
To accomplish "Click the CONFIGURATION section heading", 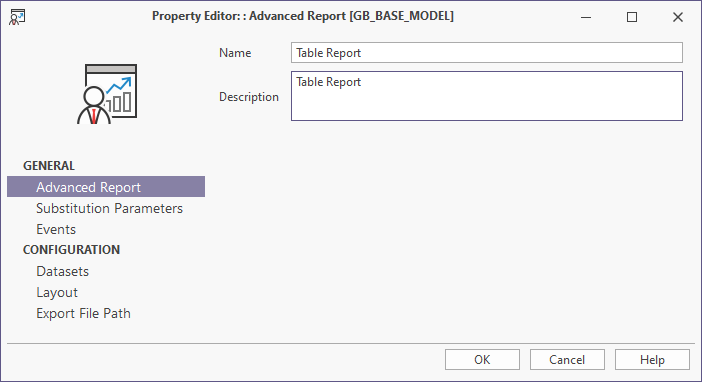I will tap(72, 249).
